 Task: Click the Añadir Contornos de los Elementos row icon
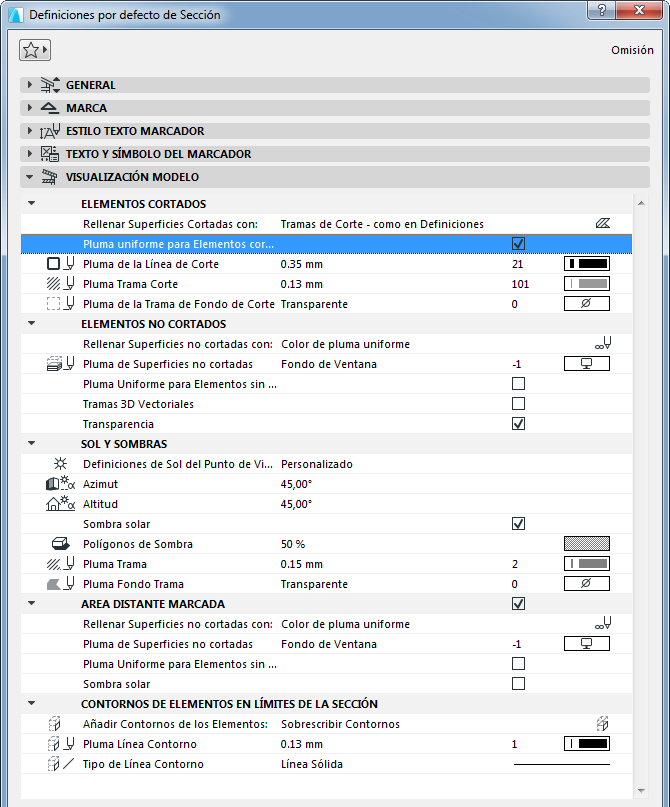pyautogui.click(x=54, y=724)
